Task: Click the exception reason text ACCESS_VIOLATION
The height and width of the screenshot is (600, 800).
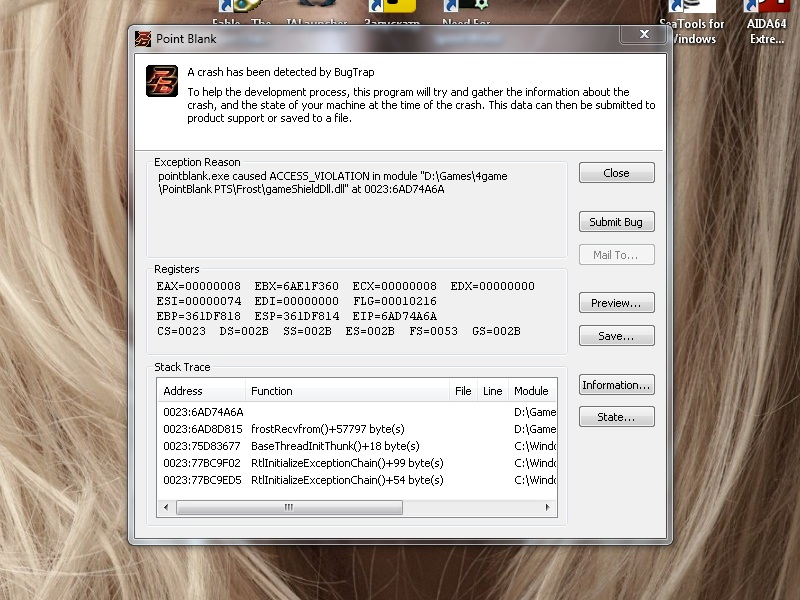Action: coord(319,176)
